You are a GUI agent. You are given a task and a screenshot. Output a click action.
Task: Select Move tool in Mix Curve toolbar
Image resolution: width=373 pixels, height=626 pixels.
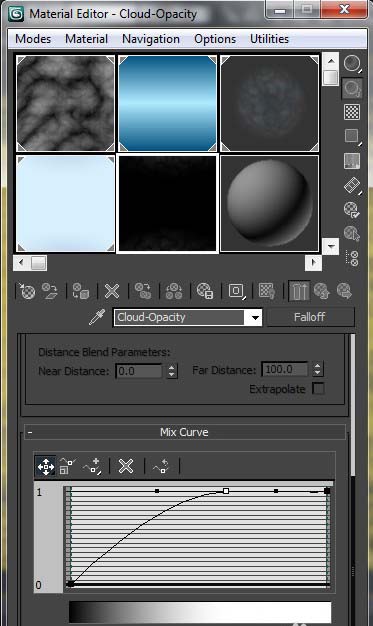[x=46, y=466]
